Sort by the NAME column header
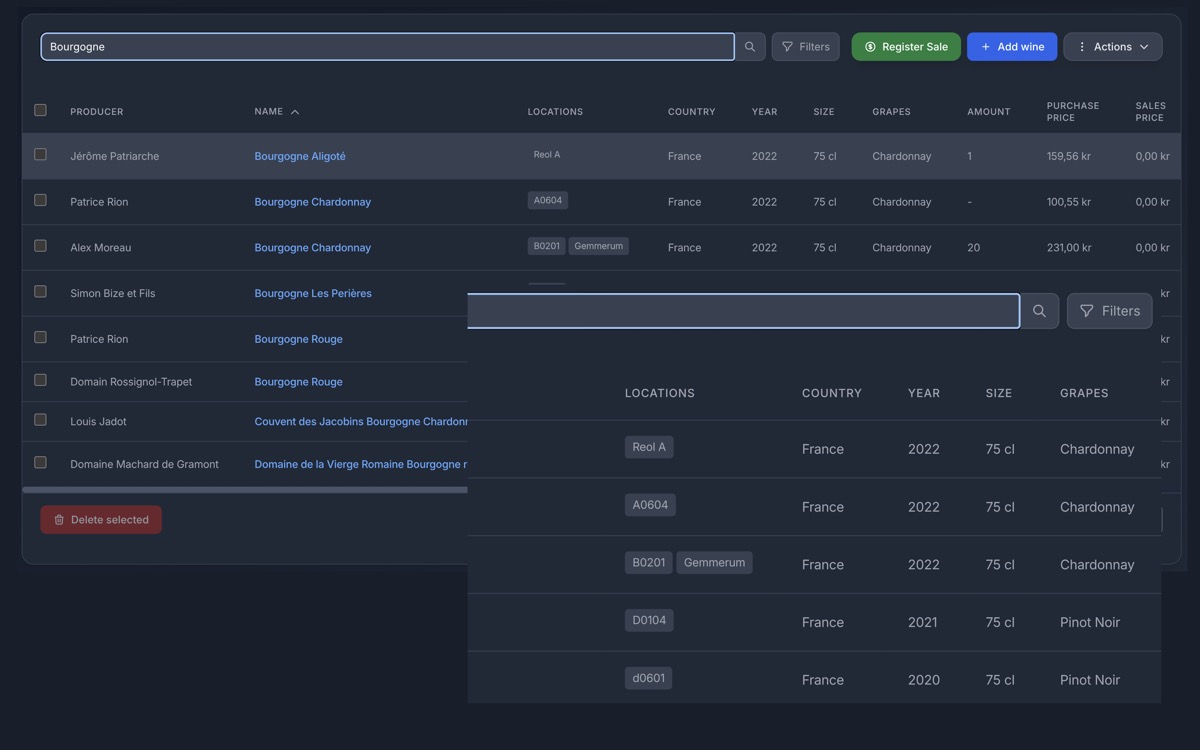Viewport: 1200px width, 750px height. click(277, 112)
